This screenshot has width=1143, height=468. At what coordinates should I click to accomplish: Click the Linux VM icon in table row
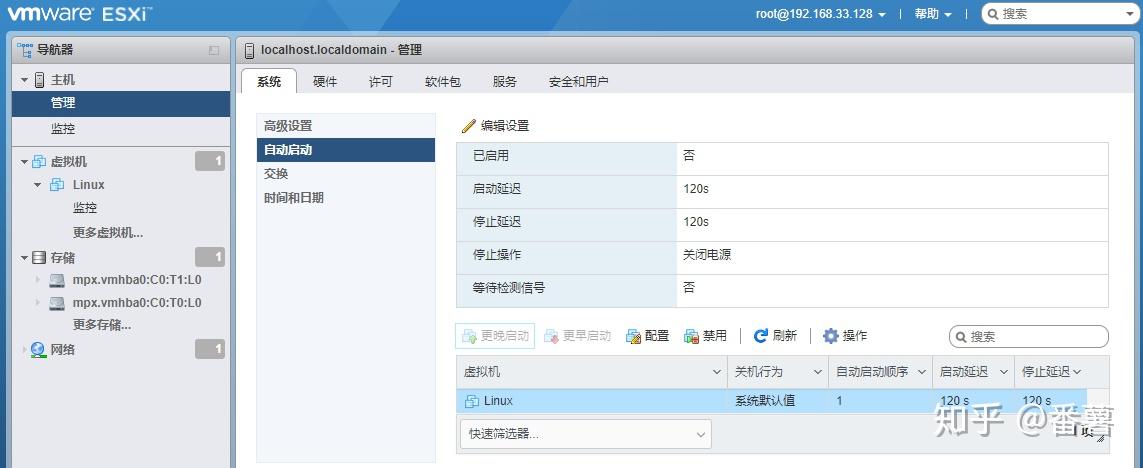pos(472,401)
